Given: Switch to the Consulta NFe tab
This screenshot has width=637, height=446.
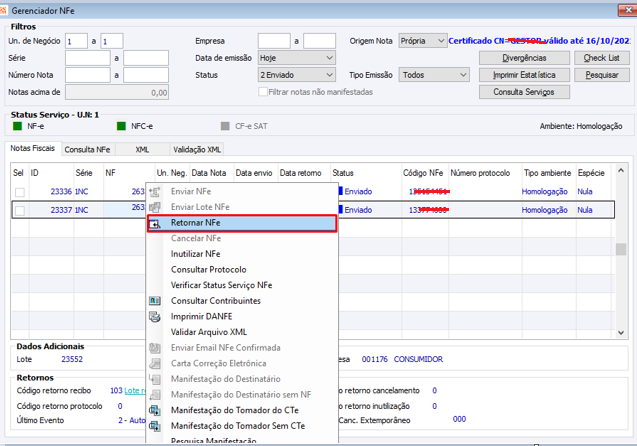Looking at the screenshot, I should (87, 149).
